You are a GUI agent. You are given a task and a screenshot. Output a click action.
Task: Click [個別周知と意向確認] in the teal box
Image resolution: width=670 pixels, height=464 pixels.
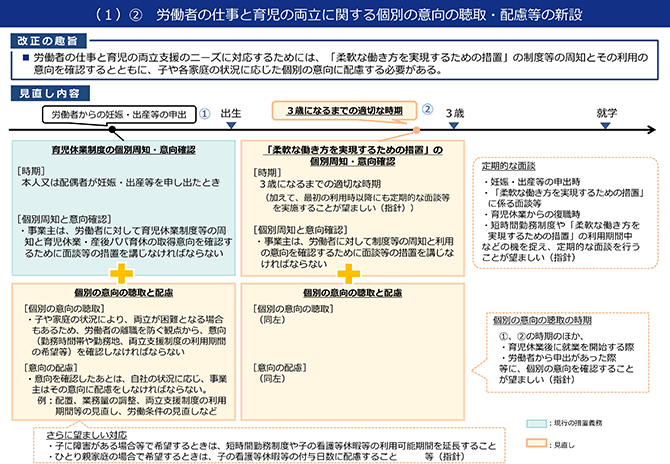coord(64,219)
